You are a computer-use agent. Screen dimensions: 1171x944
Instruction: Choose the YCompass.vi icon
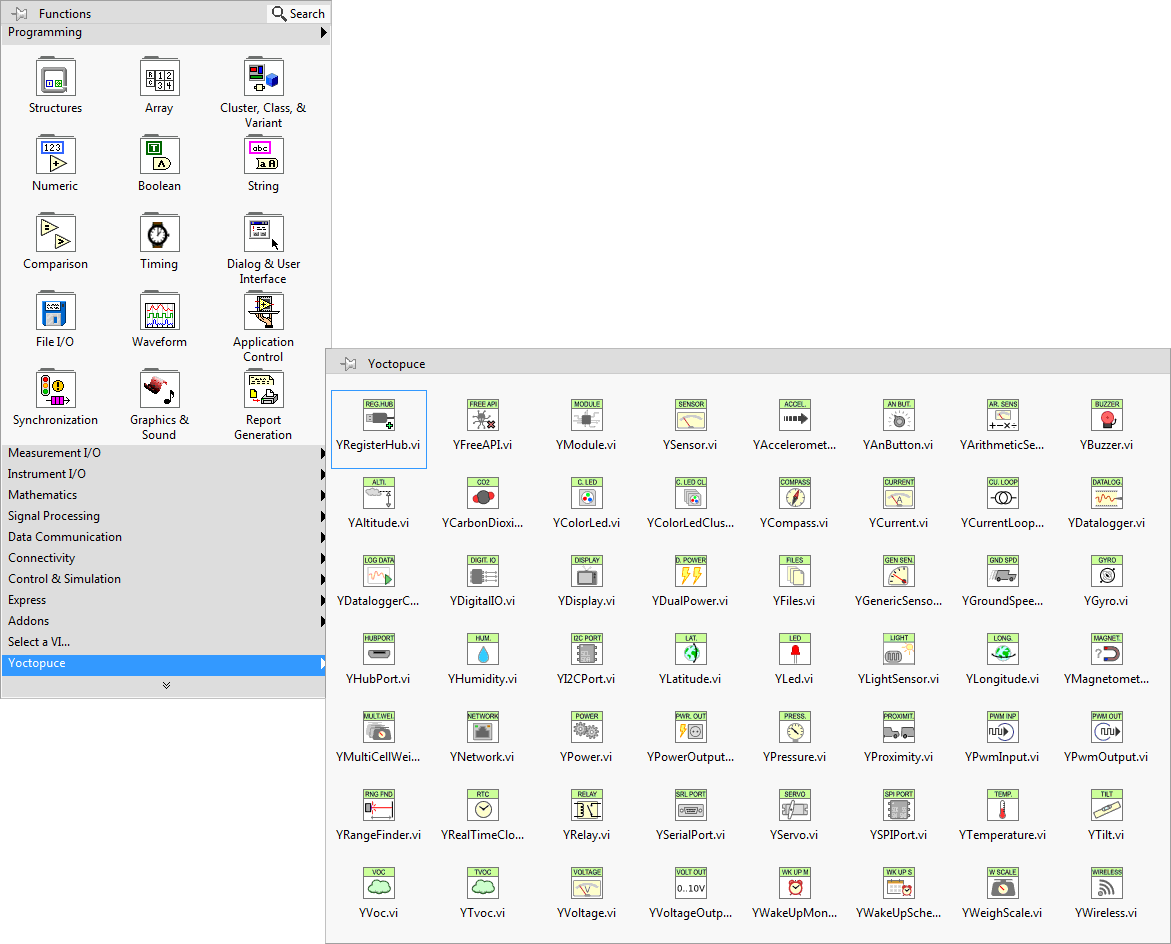pyautogui.click(x=794, y=493)
